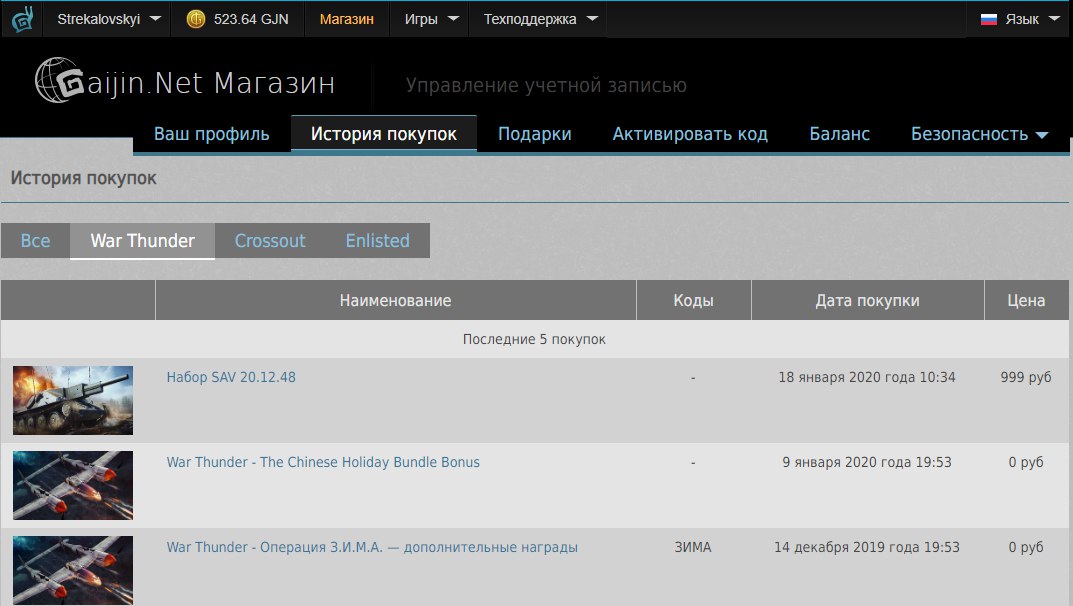Click the Gaijin.Net Магазин title text
This screenshot has width=1073, height=606.
pos(211,83)
